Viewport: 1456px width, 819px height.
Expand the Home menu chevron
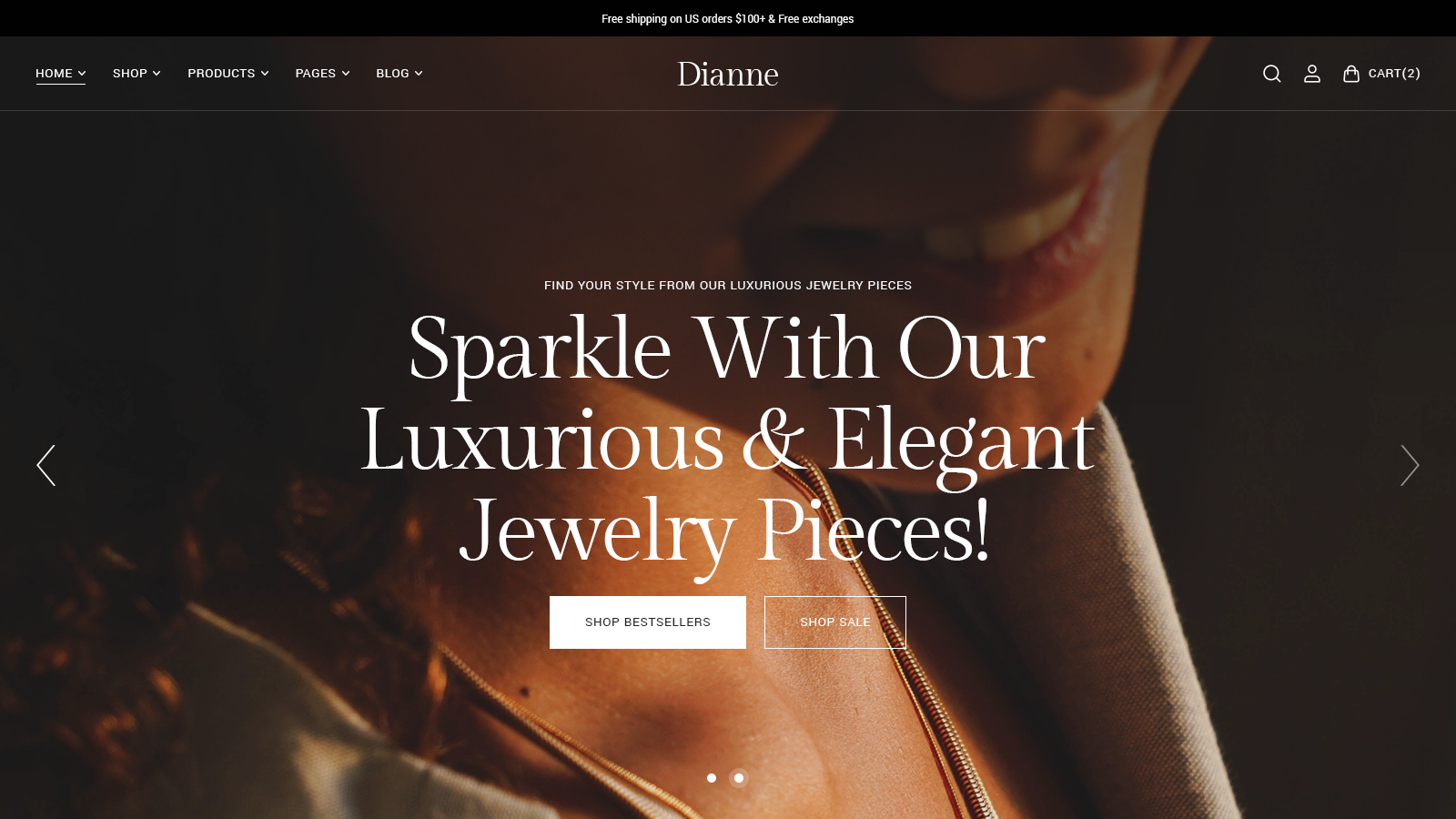(x=82, y=74)
